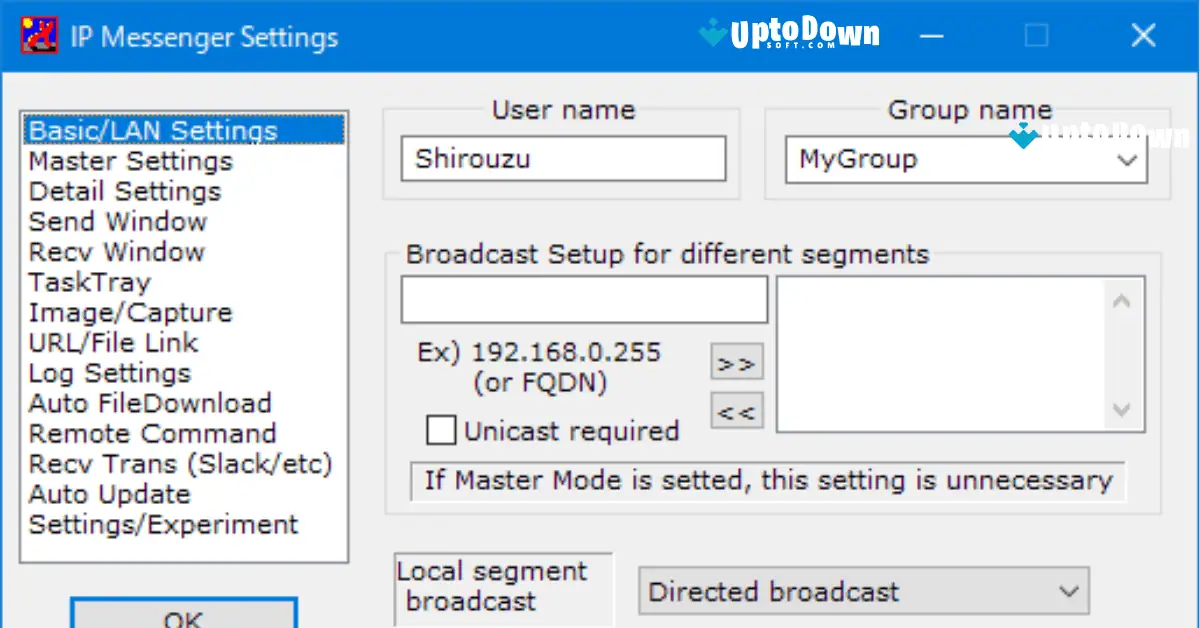The image size is (1200, 628).
Task: Select Log Settings from the list
Action: pos(109,373)
